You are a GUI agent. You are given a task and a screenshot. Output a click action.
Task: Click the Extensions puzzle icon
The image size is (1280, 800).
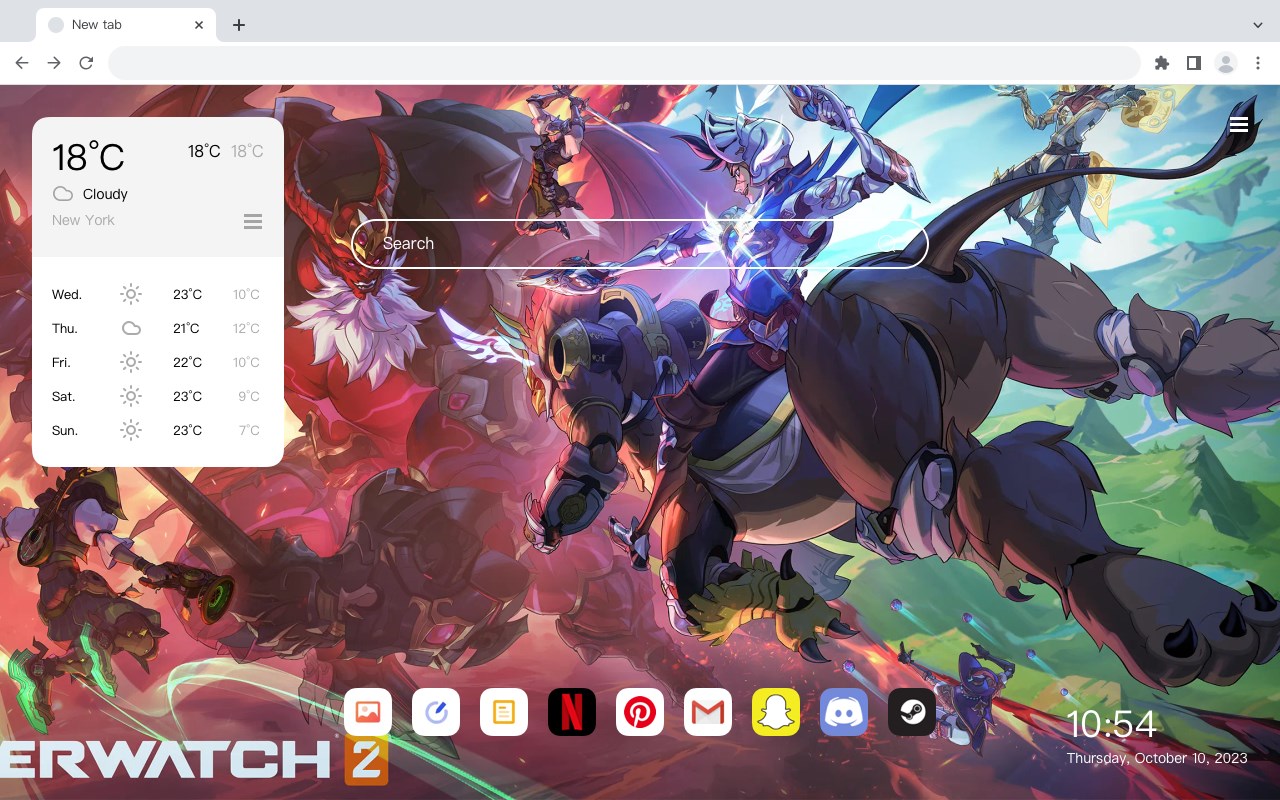[x=1161, y=63]
